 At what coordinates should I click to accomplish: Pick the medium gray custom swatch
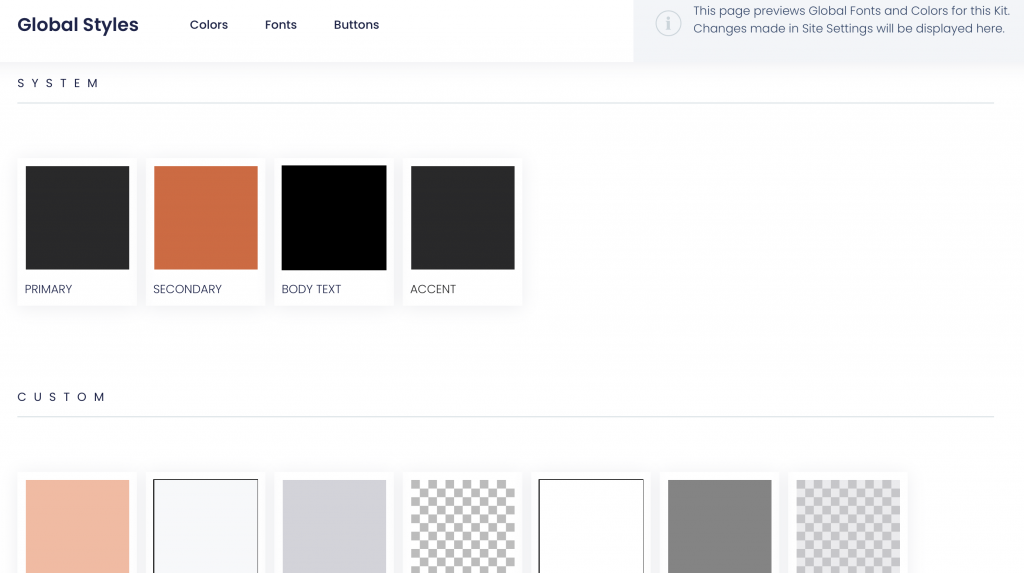click(720, 527)
